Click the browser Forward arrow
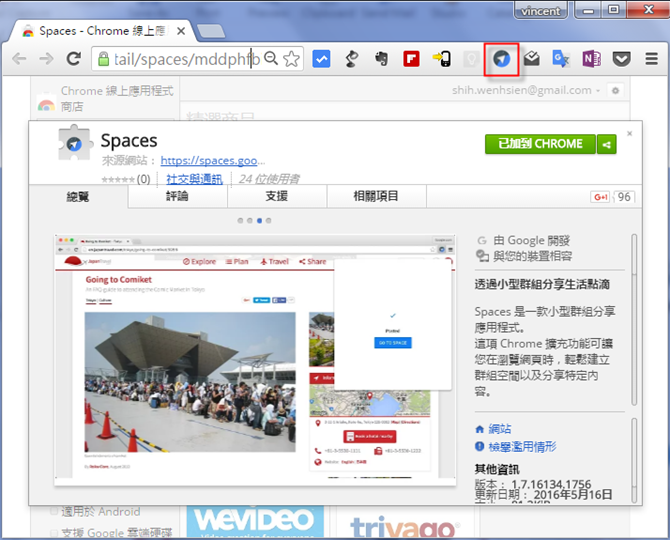The height and width of the screenshot is (540, 670). [x=46, y=59]
